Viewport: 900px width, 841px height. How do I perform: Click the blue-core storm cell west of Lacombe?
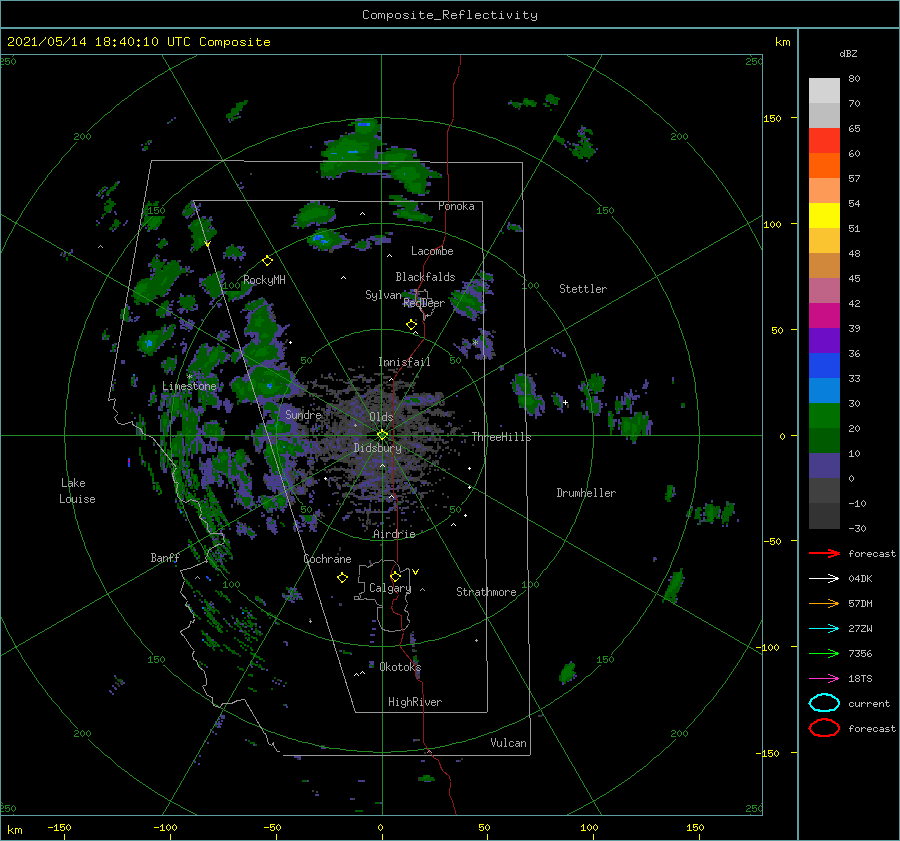[325, 238]
